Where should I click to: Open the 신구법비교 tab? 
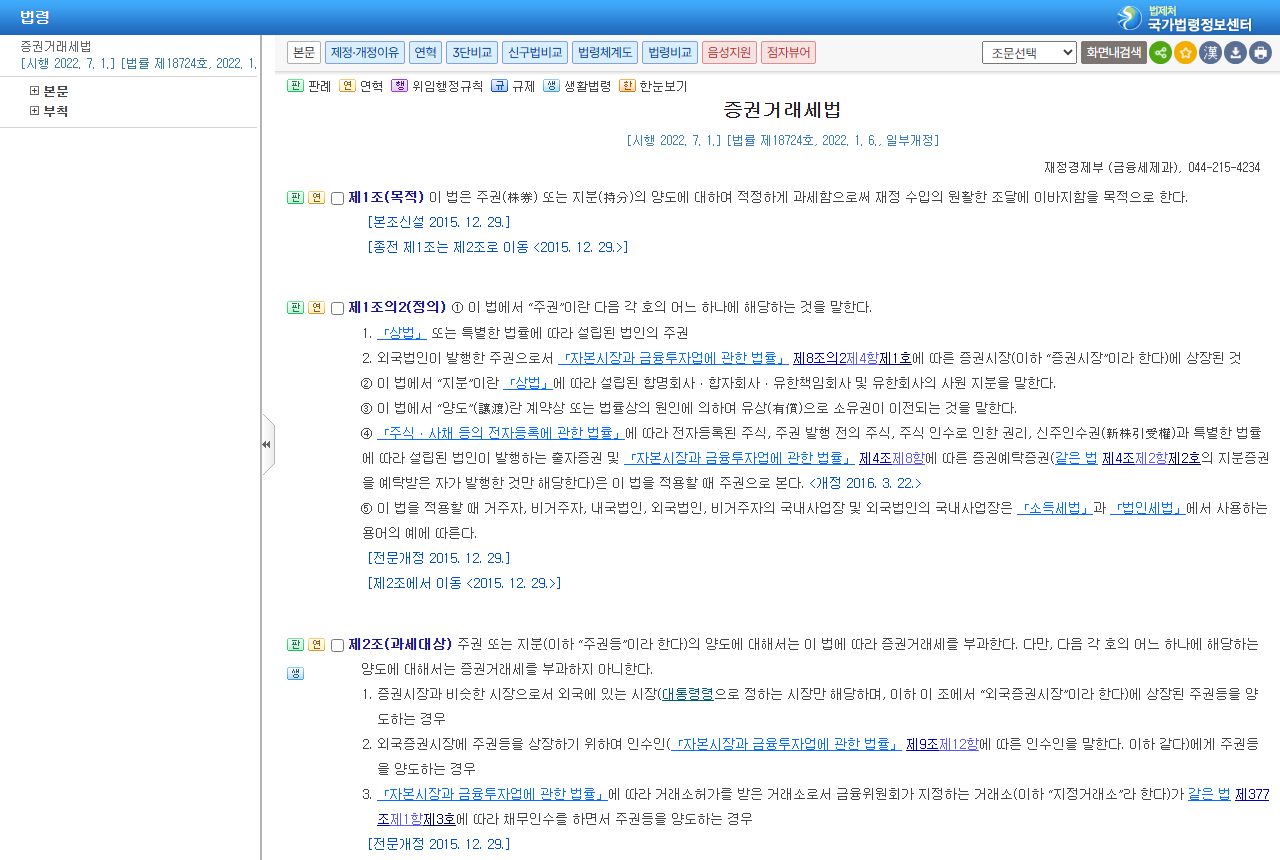pos(535,52)
